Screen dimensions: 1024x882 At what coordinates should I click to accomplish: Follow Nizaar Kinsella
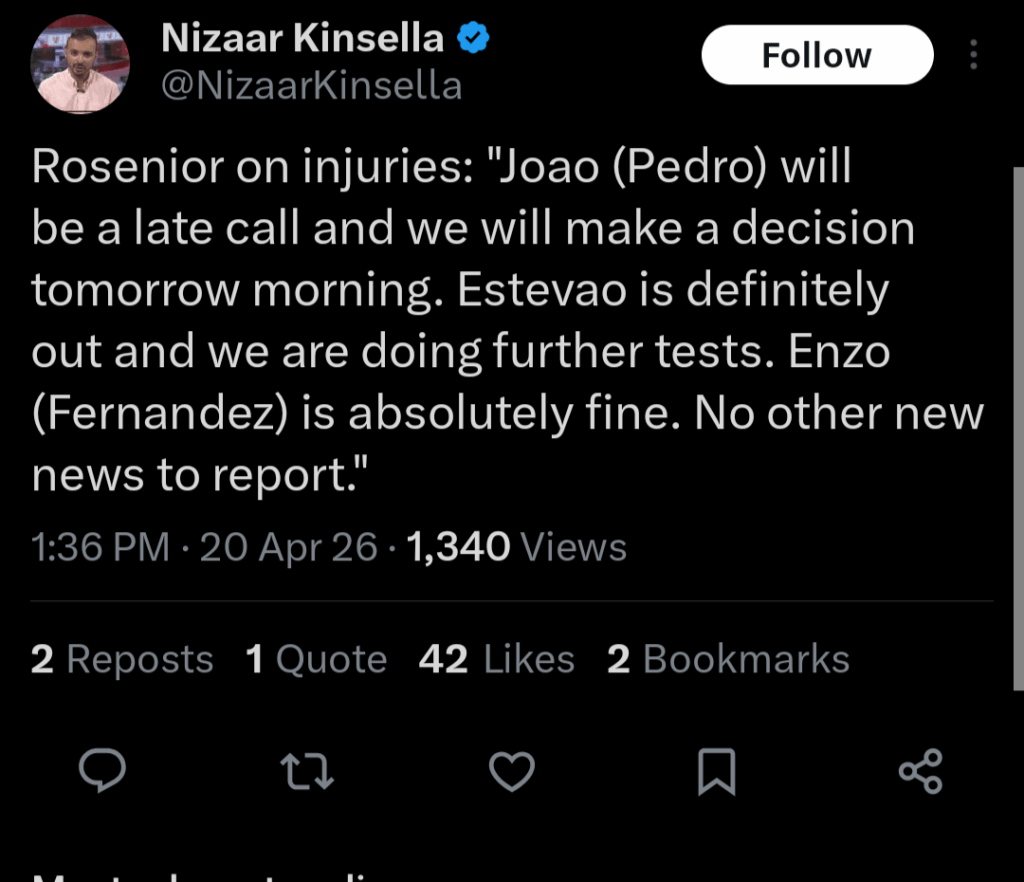(x=816, y=55)
